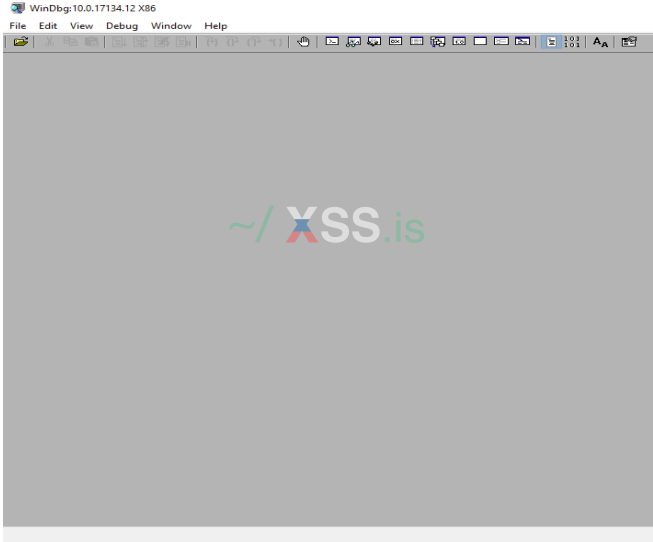Click the Copy toolbar icon
Viewport: 653px width, 542px height.
pyautogui.click(x=70, y=42)
